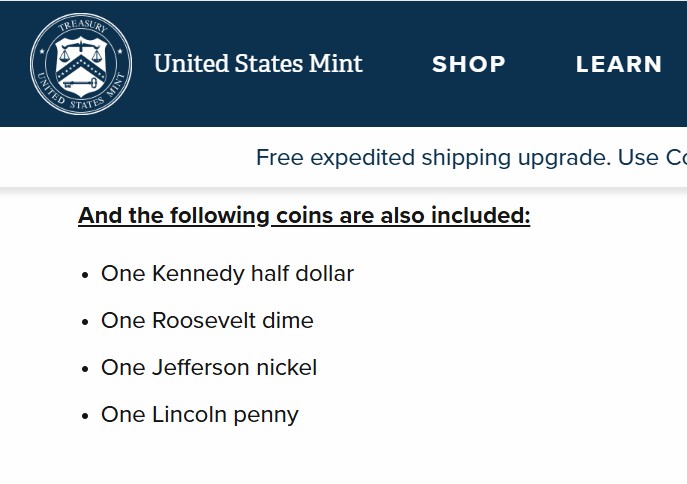Viewport: 687px width, 484px height.
Task: Go to the United States Mint home link
Action: point(258,64)
